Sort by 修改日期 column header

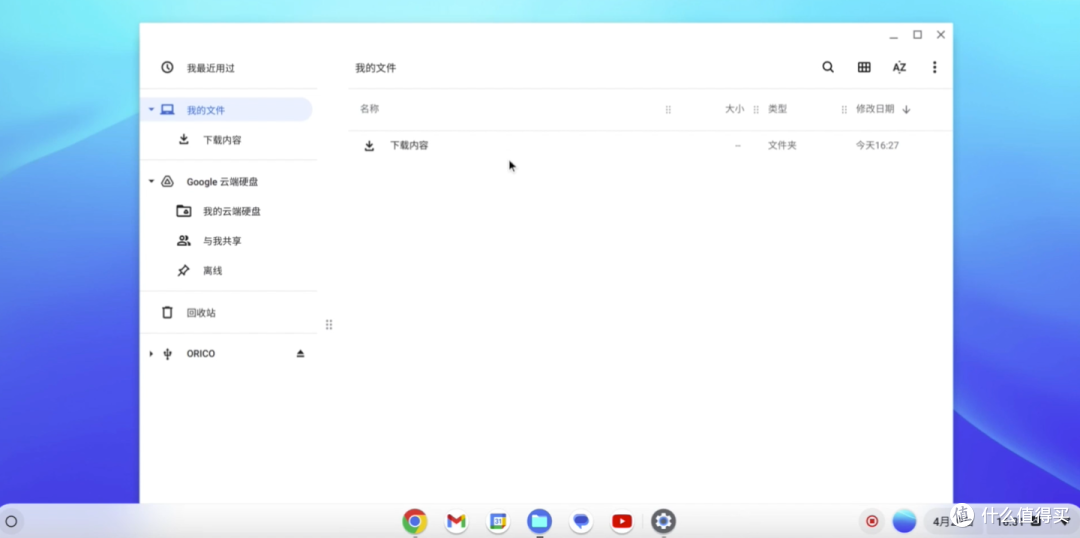875,109
